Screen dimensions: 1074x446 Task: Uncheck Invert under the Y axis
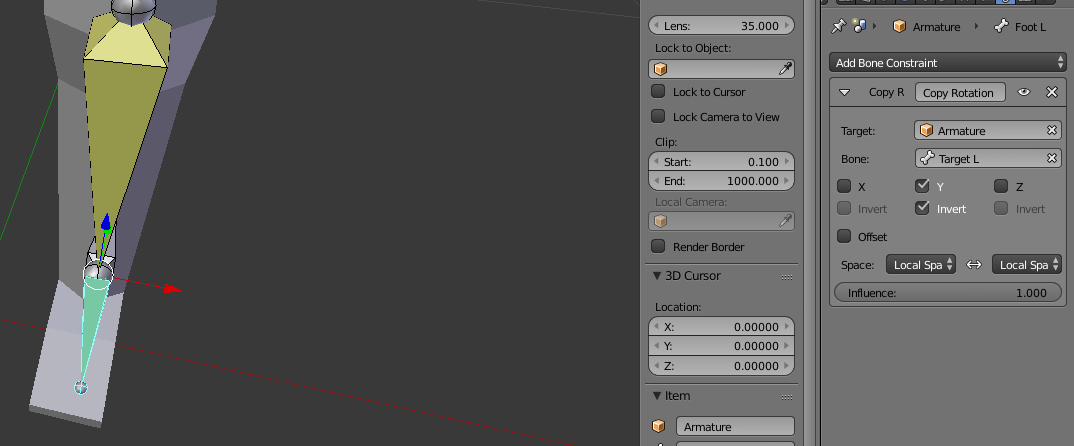tap(923, 208)
